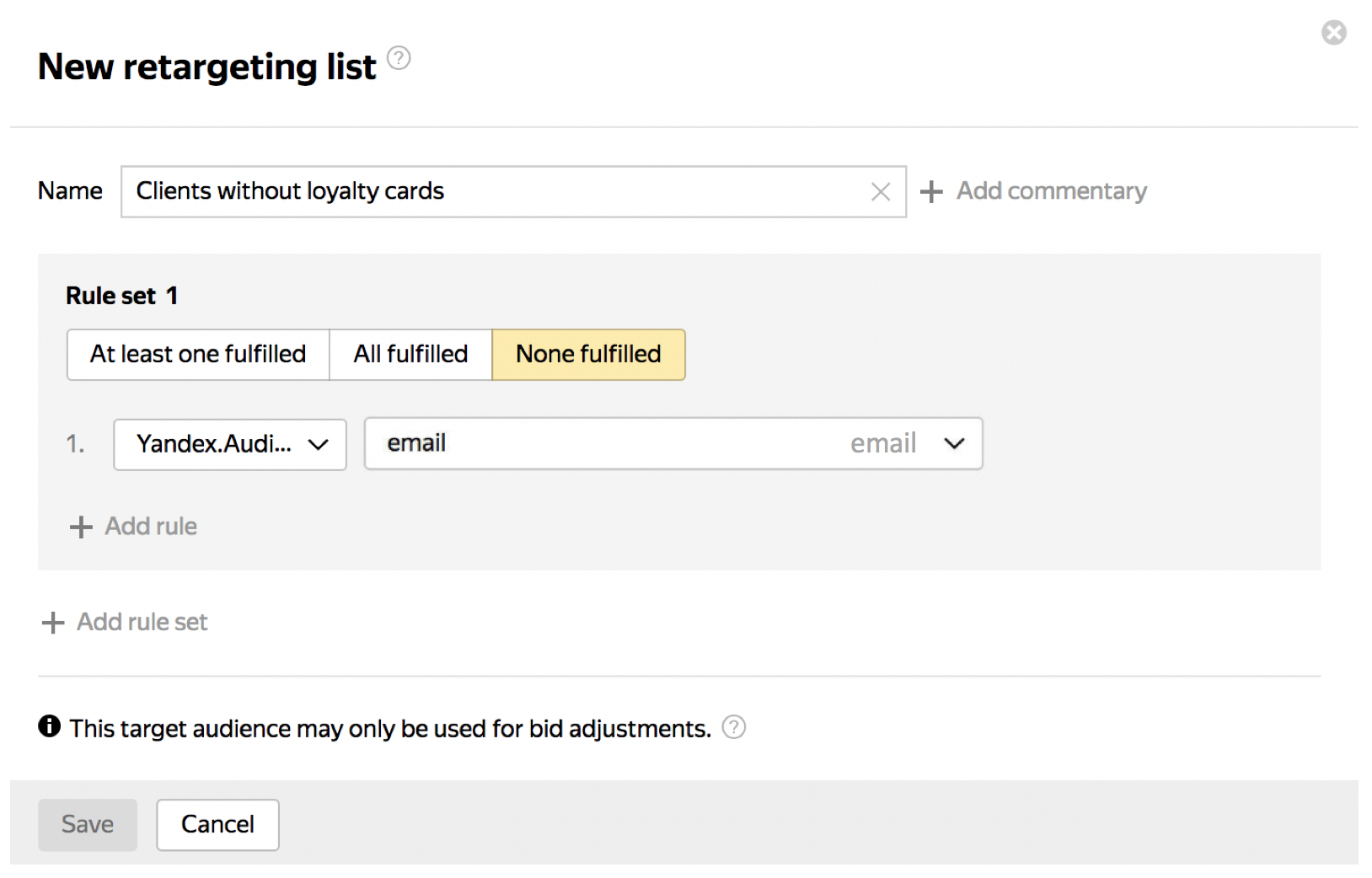
Task: Select the None fulfilled option
Action: (x=588, y=355)
